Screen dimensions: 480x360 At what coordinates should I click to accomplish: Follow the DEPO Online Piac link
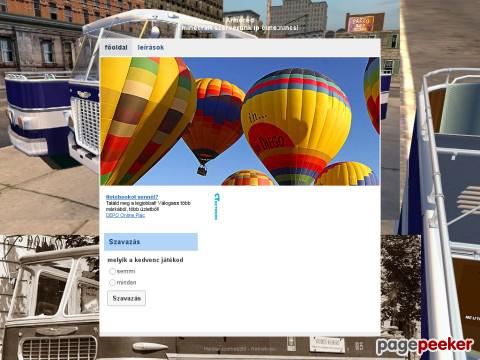125,215
